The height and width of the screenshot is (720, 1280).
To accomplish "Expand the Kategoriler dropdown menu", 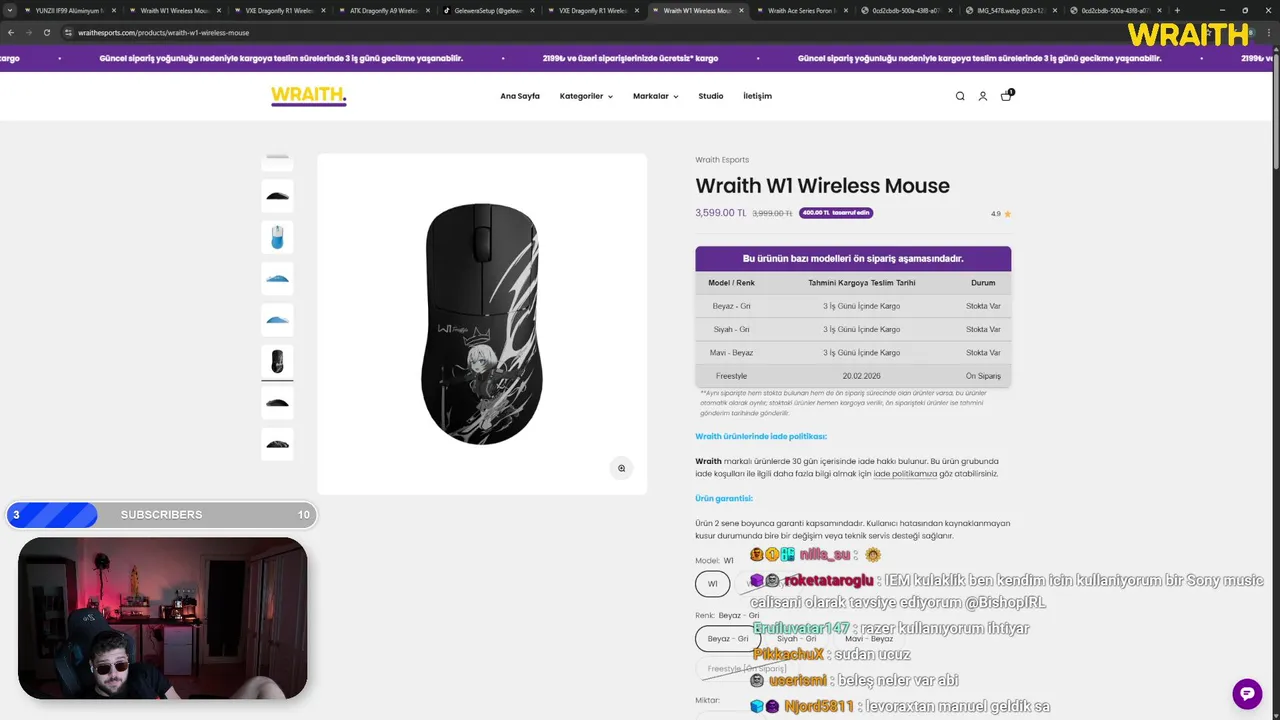I will pos(586,96).
